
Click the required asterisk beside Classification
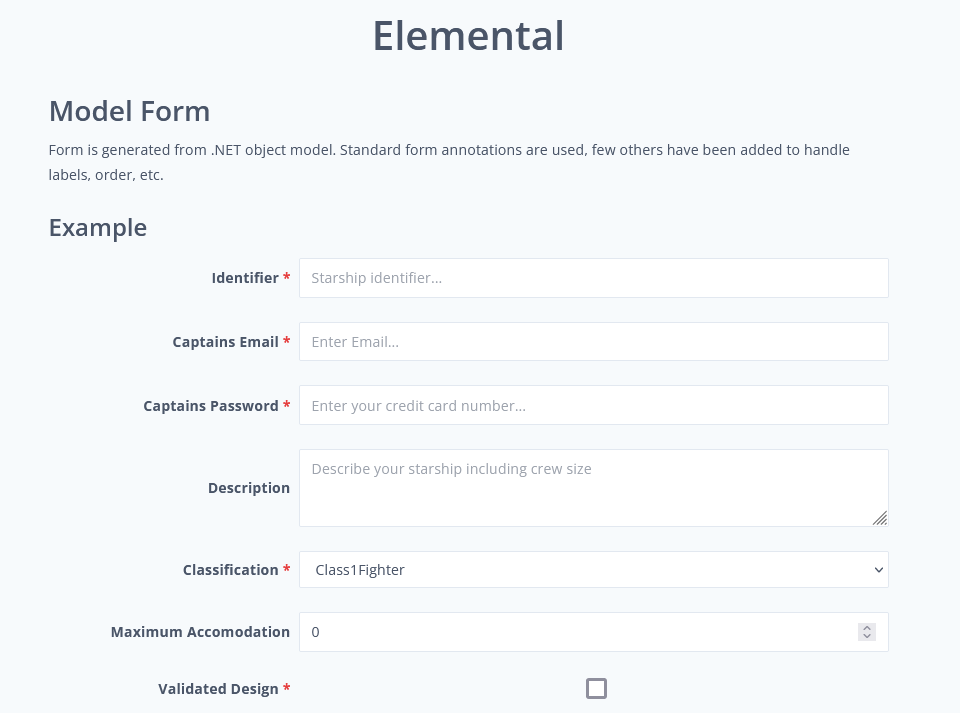[287, 569]
